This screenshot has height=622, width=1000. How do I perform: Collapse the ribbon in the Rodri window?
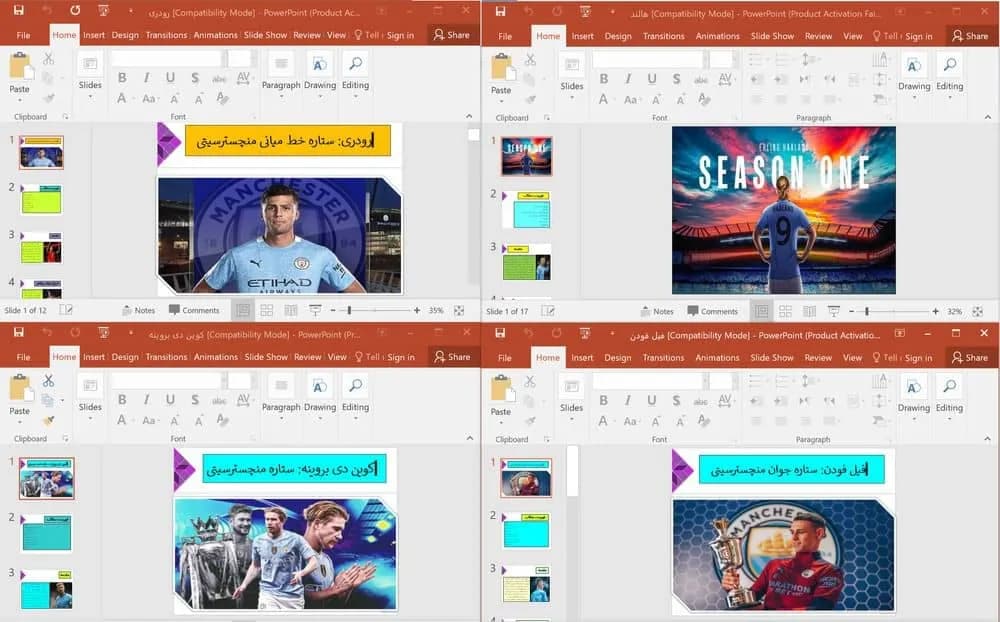coord(469,116)
